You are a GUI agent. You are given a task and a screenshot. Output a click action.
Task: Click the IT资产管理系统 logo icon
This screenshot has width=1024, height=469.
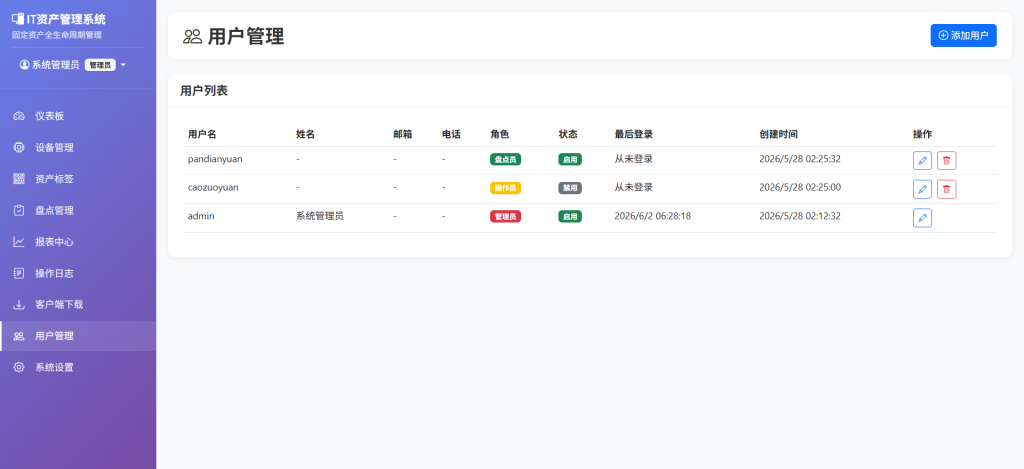(x=18, y=20)
